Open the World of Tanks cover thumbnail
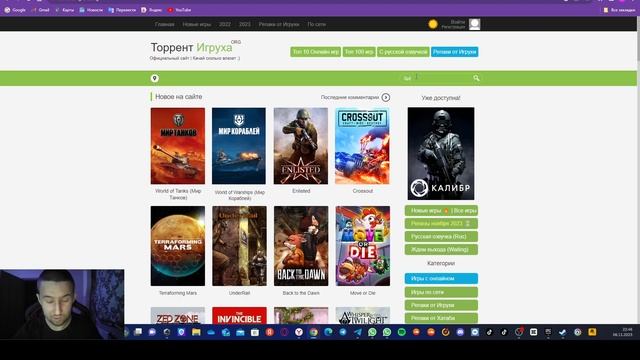 178,146
